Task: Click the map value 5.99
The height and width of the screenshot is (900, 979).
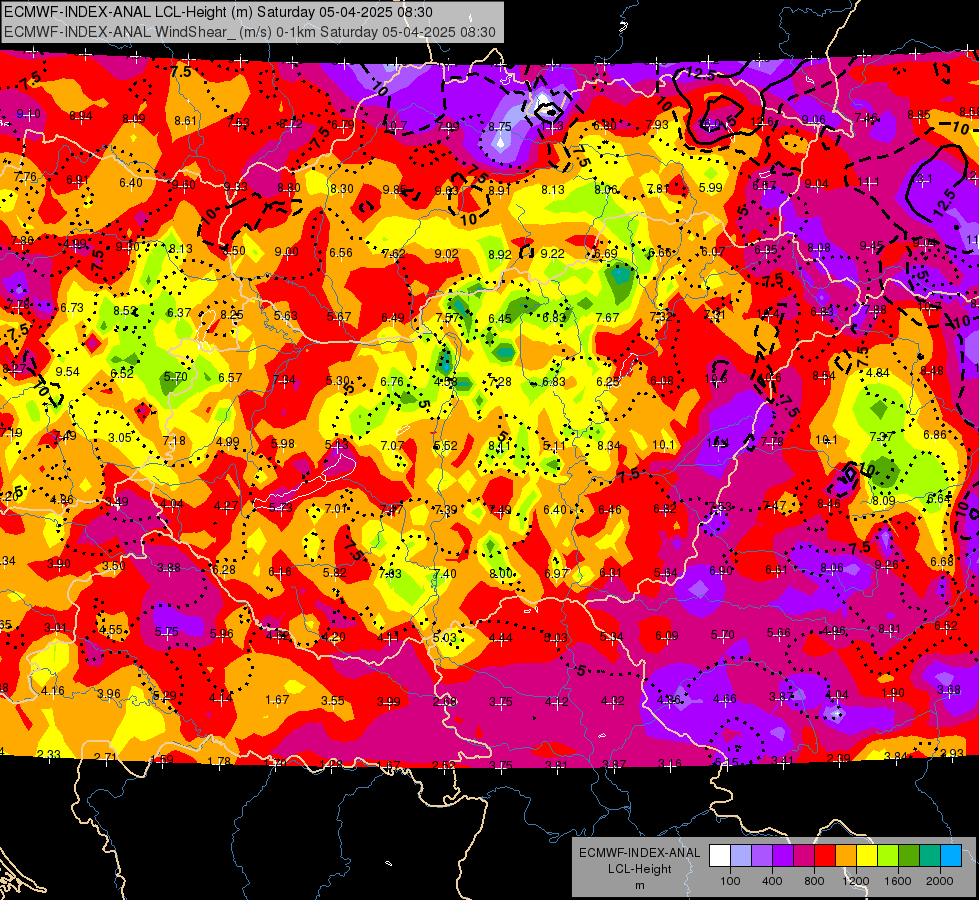Action: click(x=711, y=187)
